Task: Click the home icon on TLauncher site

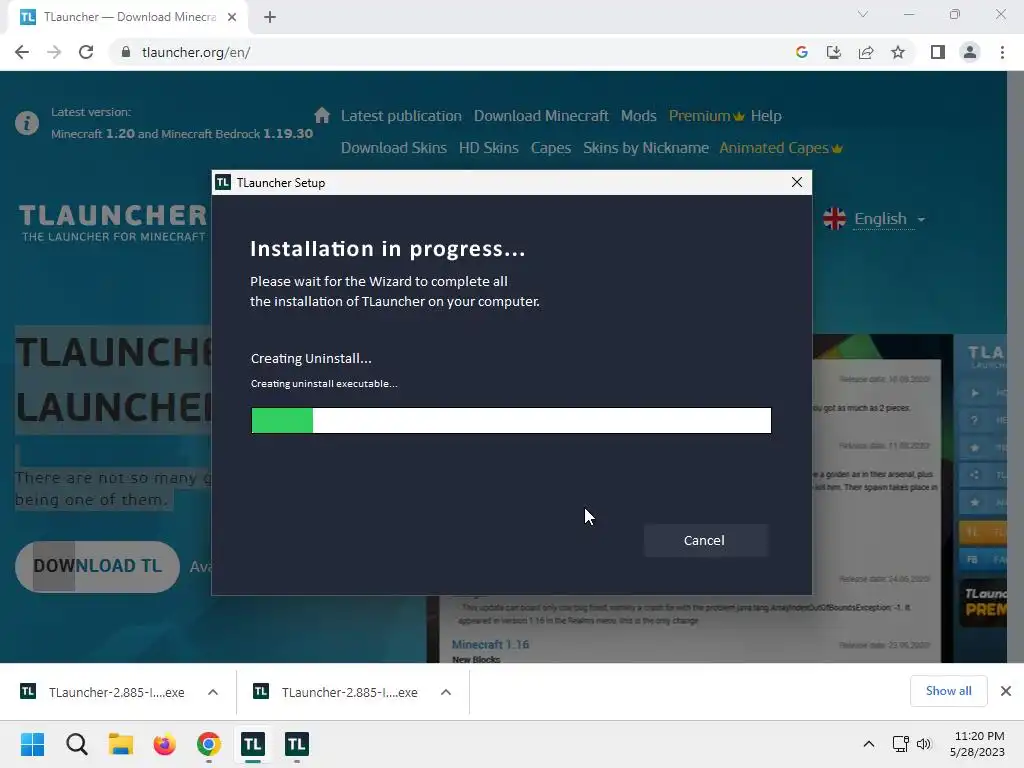Action: tap(321, 116)
